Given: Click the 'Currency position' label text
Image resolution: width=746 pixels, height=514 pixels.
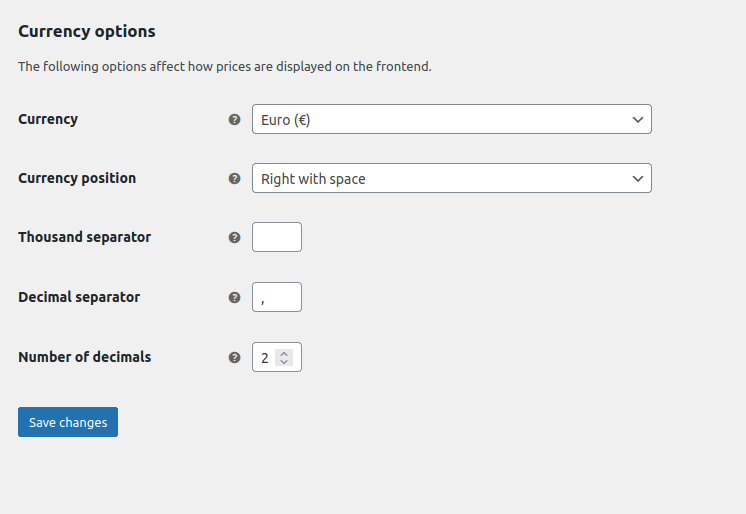Looking at the screenshot, I should coord(77,178).
